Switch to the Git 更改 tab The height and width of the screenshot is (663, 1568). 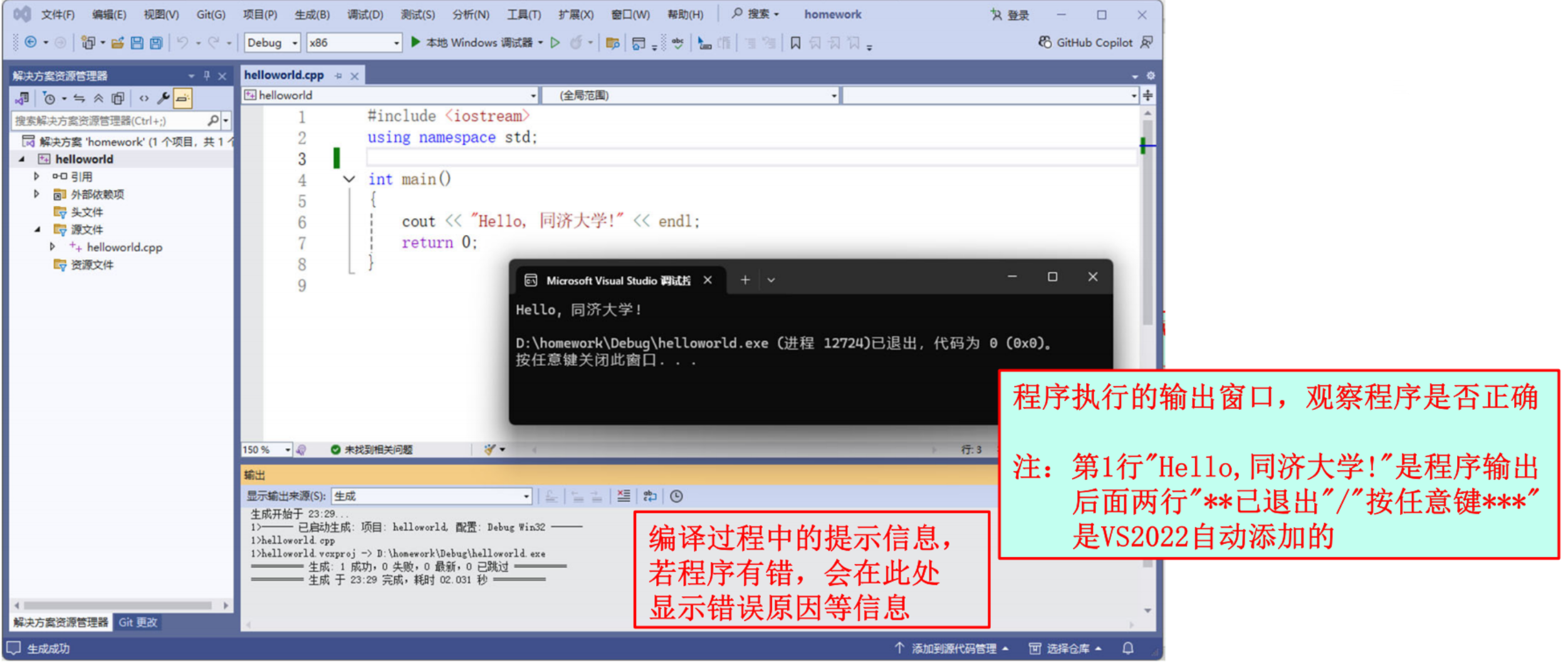pos(138,622)
